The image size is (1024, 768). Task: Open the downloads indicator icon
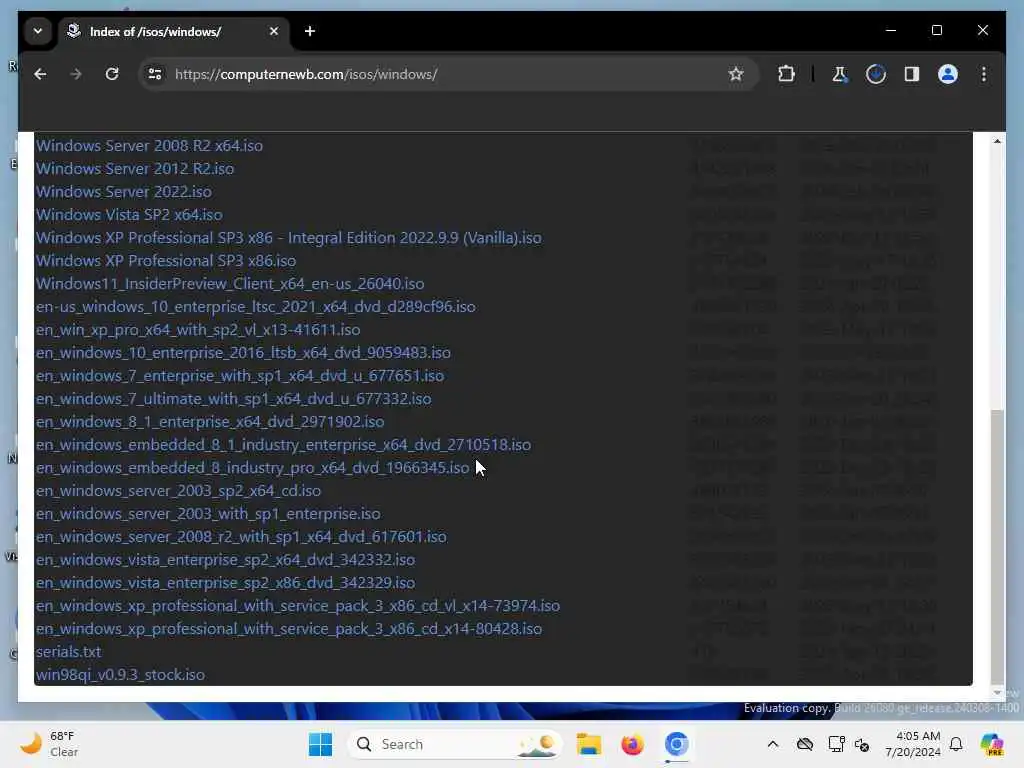(876, 74)
